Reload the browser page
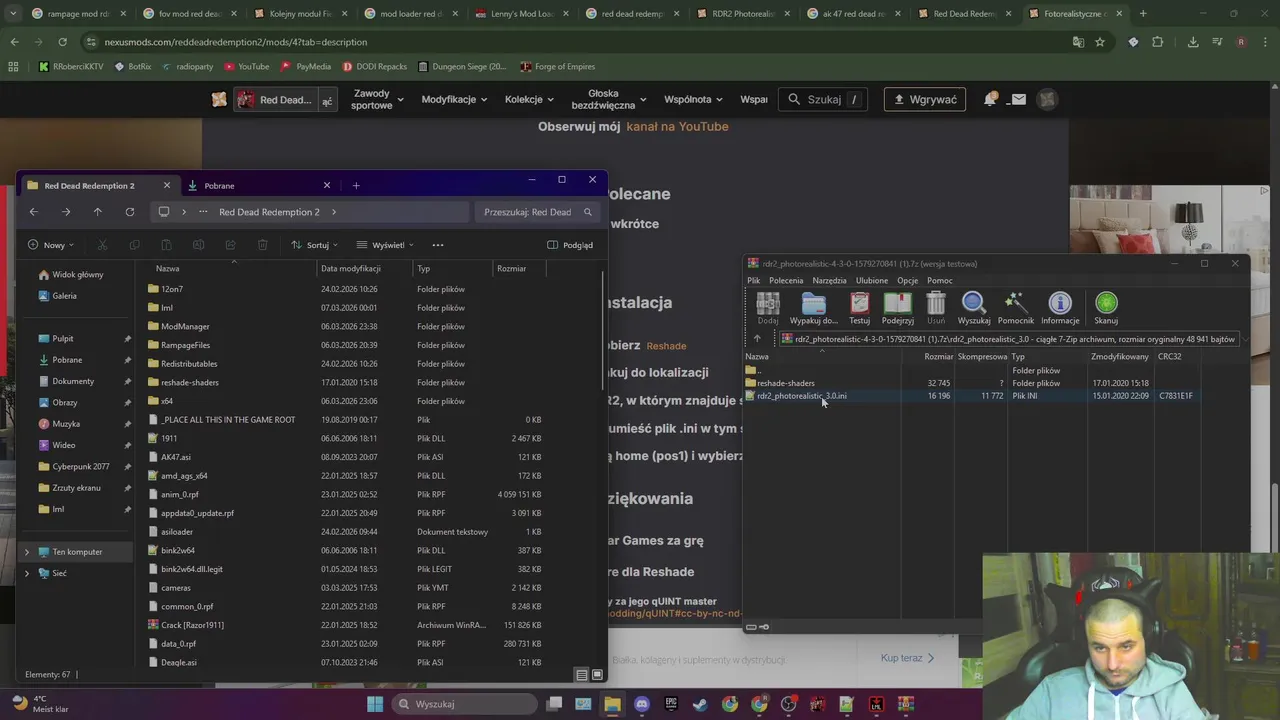Screen dimensions: 1280x720 (62, 42)
